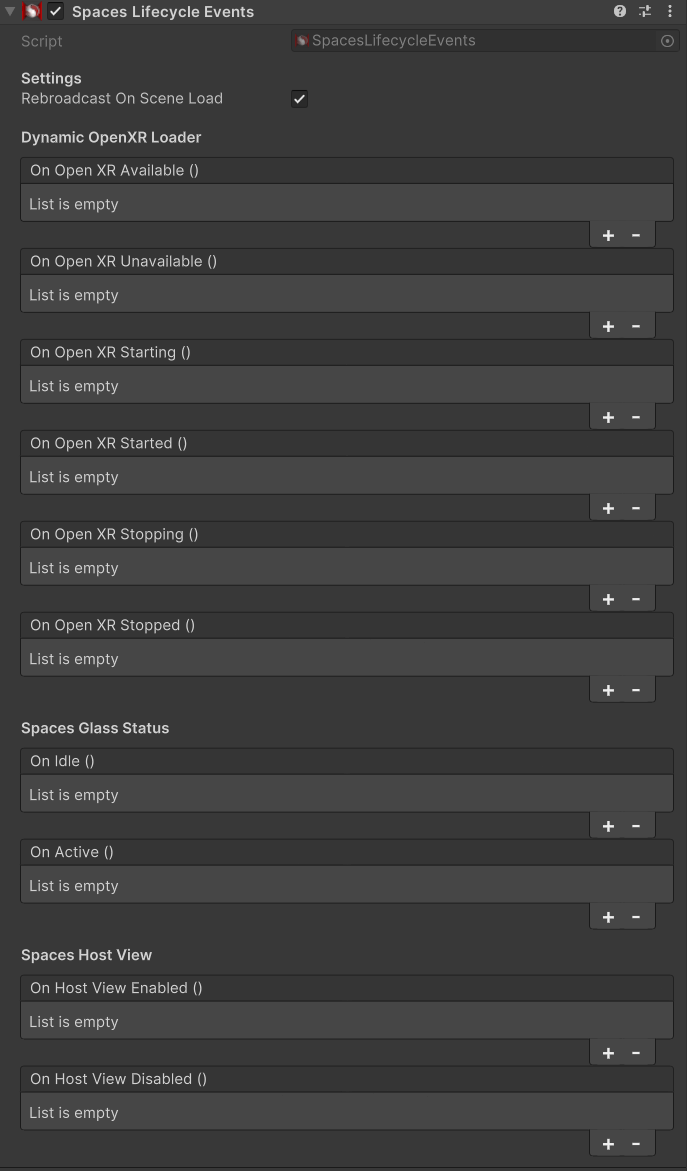Add listener to On Open XR Starting
The image size is (687, 1171).
[x=609, y=417]
